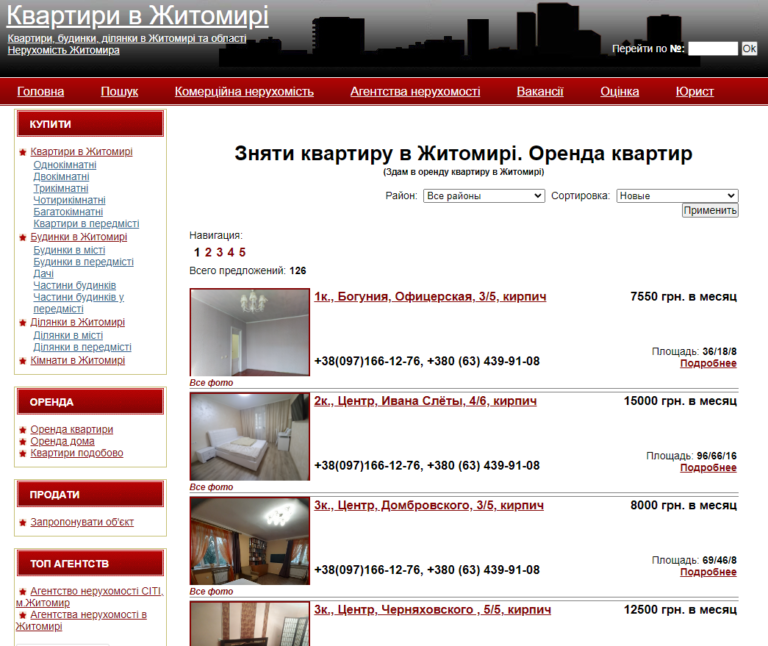Click the Ok button beside number field

coord(749,48)
